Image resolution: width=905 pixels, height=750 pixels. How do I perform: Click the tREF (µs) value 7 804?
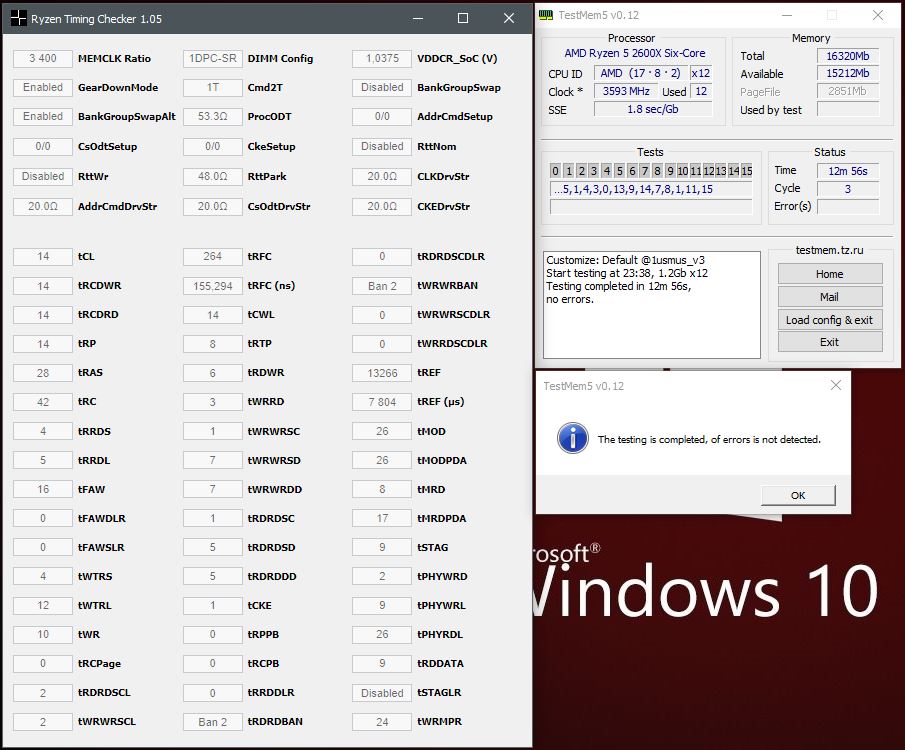point(382,402)
